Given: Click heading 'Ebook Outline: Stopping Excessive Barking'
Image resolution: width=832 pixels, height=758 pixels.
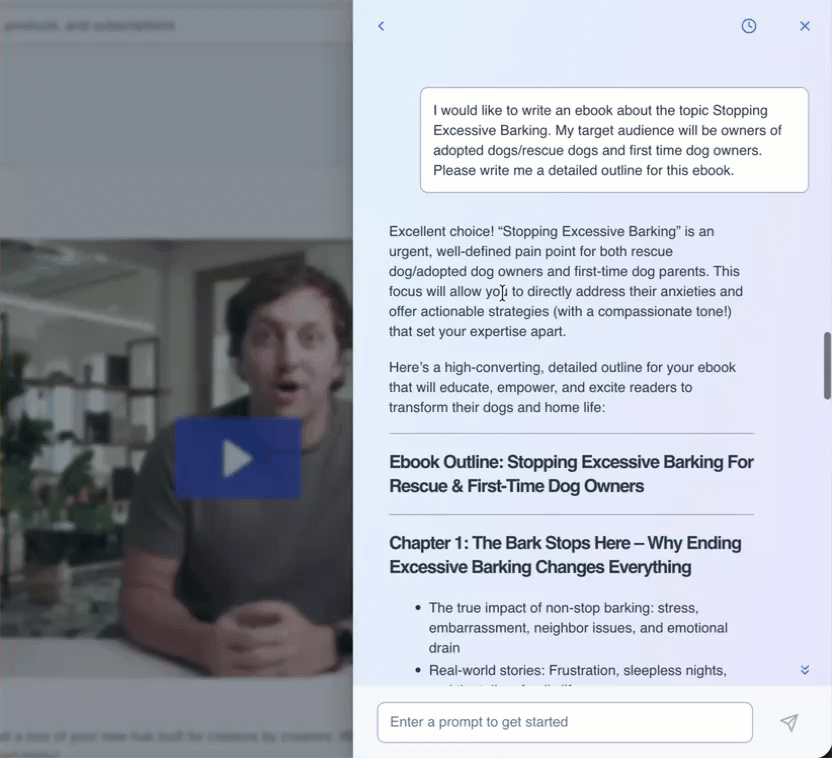Looking at the screenshot, I should point(571,474).
